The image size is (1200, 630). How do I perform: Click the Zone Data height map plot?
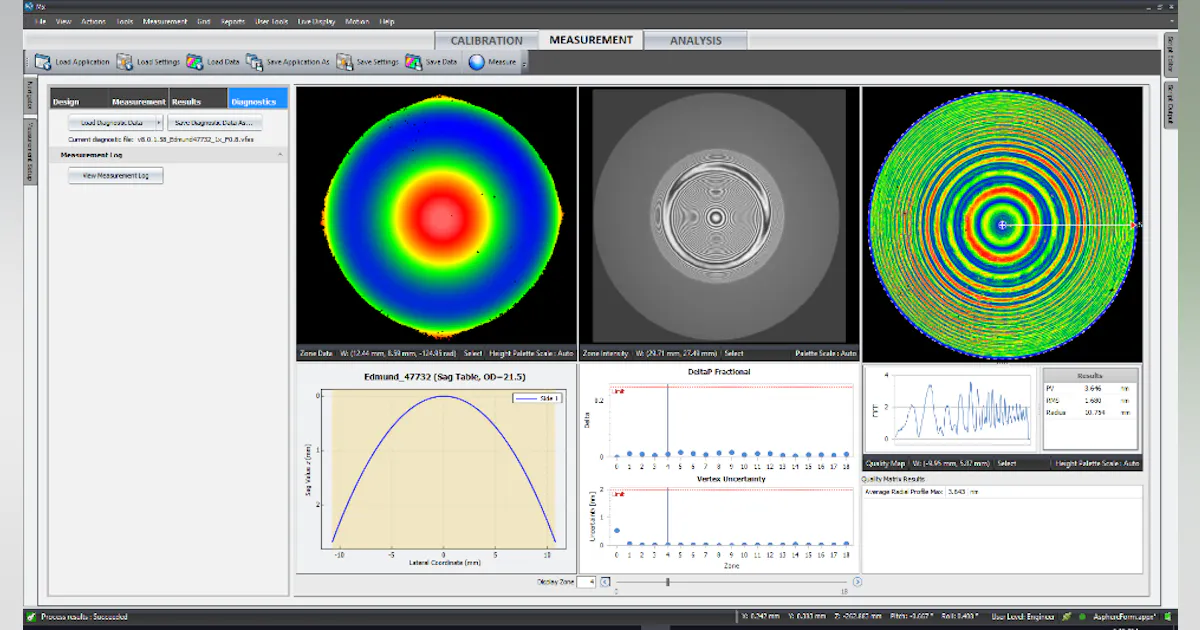[x=437, y=216]
